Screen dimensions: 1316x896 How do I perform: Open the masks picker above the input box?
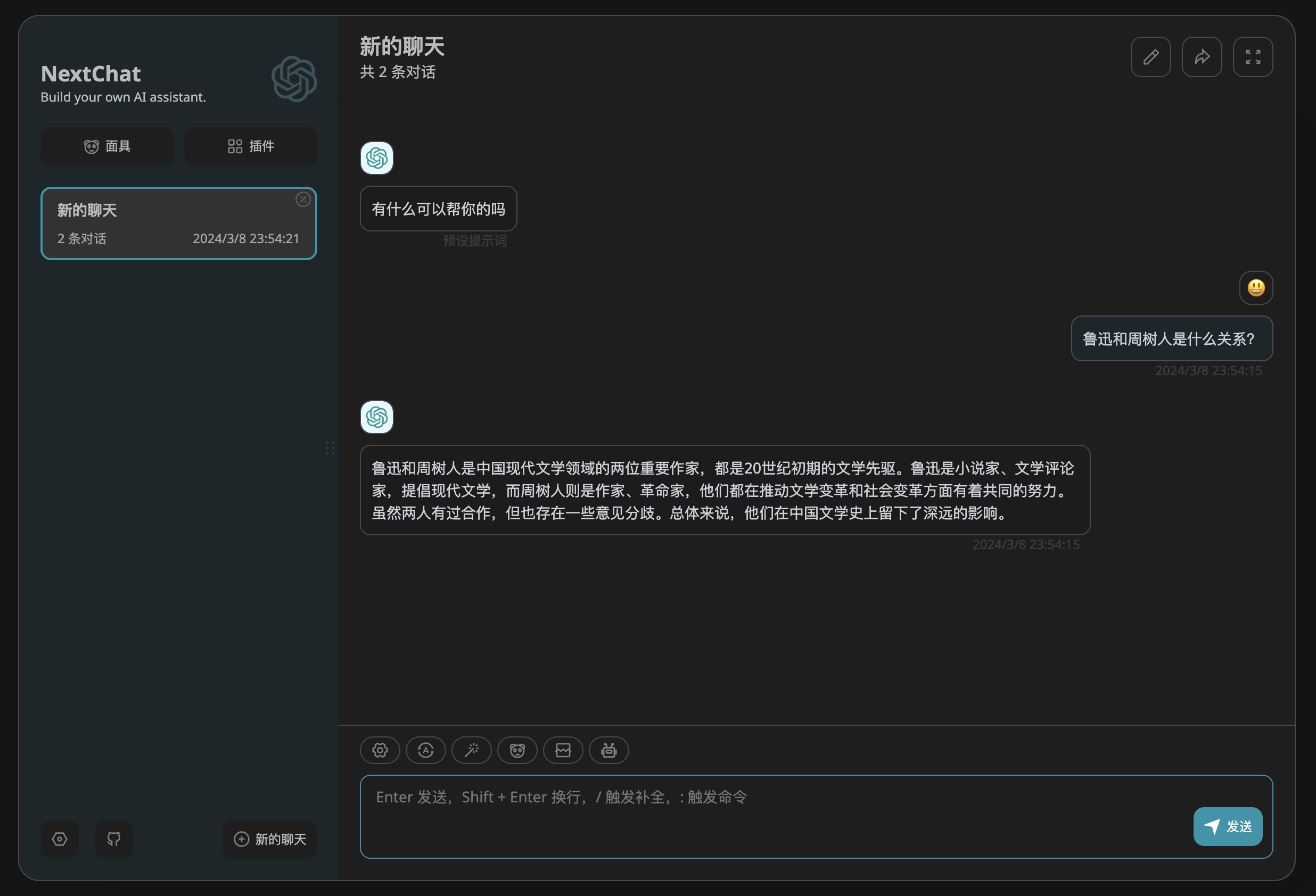pyautogui.click(x=517, y=751)
